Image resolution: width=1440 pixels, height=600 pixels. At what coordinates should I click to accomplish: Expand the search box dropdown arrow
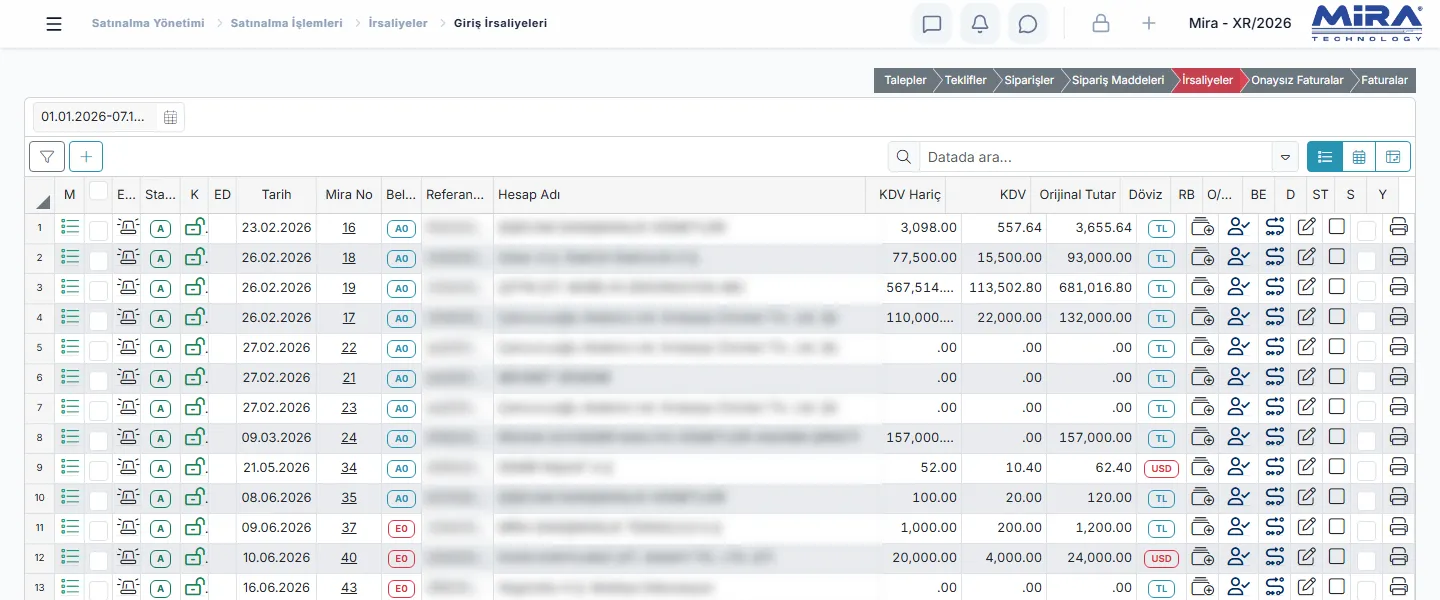coord(1285,157)
